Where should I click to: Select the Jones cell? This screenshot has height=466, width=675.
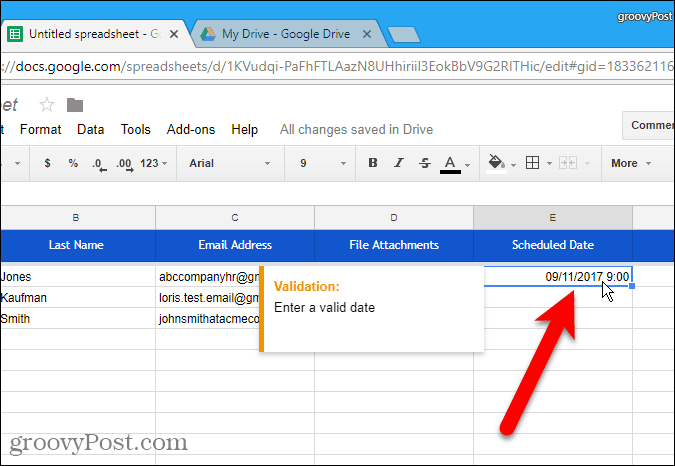click(x=78, y=276)
